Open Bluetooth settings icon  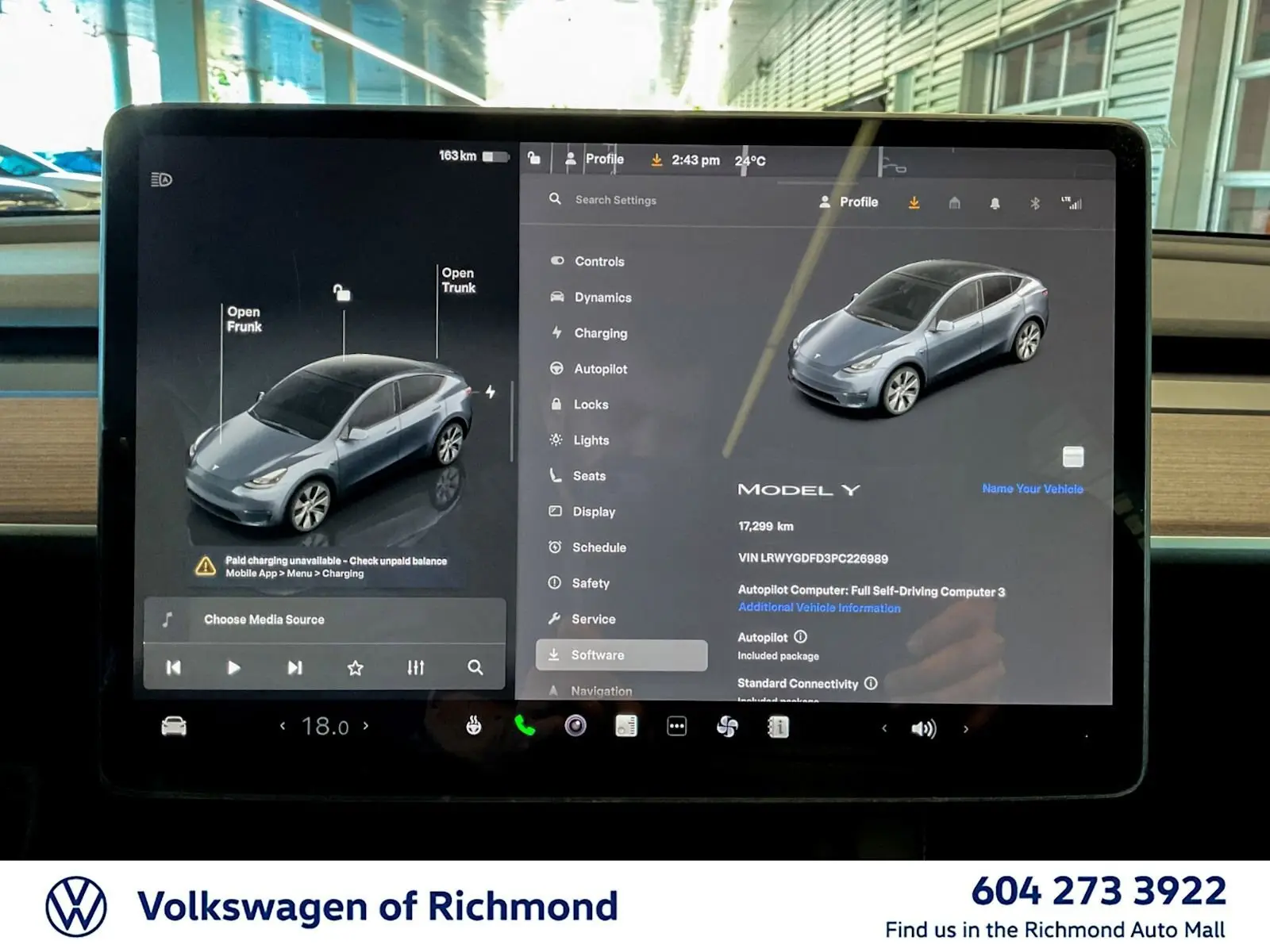[1035, 204]
